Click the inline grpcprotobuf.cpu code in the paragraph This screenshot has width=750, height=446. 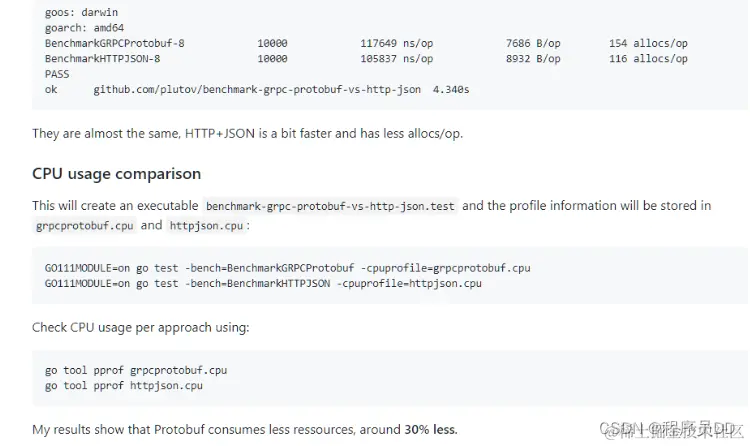84,226
